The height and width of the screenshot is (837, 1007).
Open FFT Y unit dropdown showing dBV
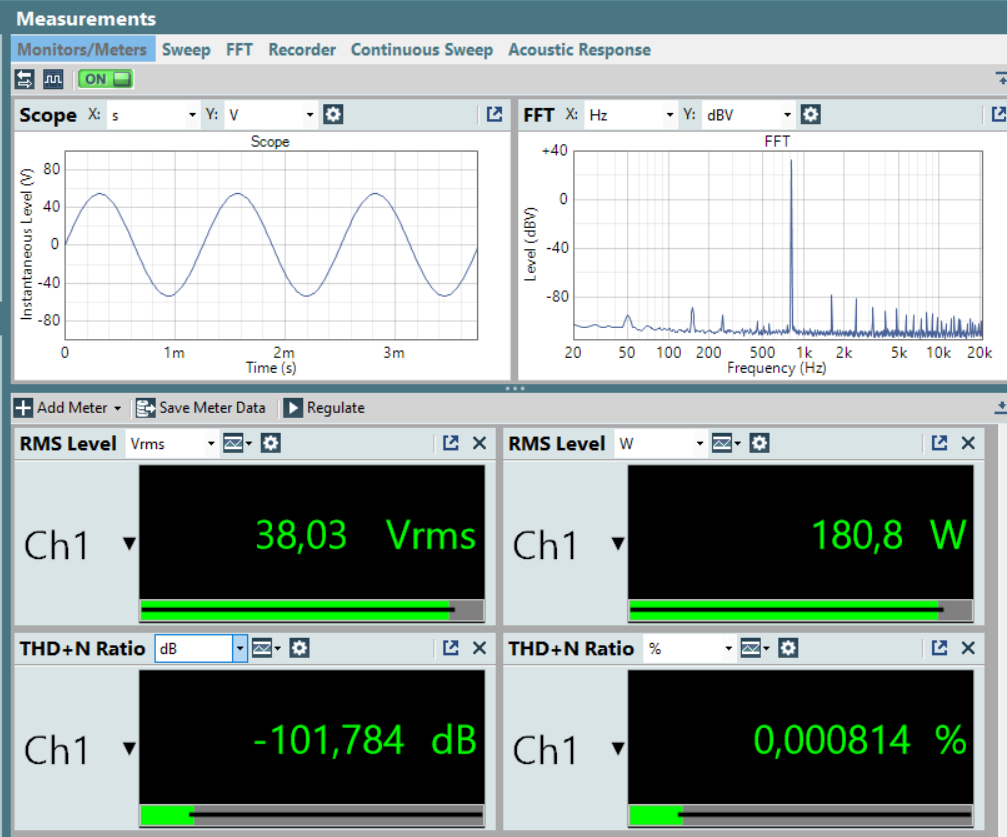pos(748,115)
